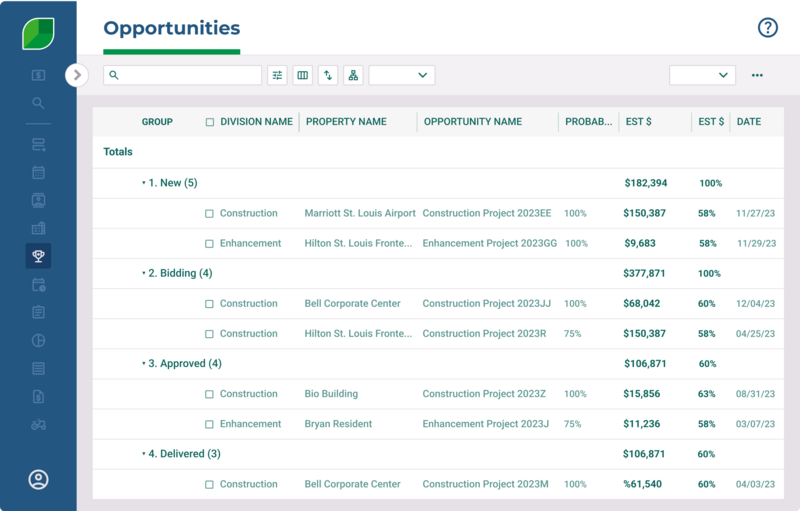This screenshot has height=511, width=800.
Task: Open the dropdown at toolbar right side
Action: [702, 75]
